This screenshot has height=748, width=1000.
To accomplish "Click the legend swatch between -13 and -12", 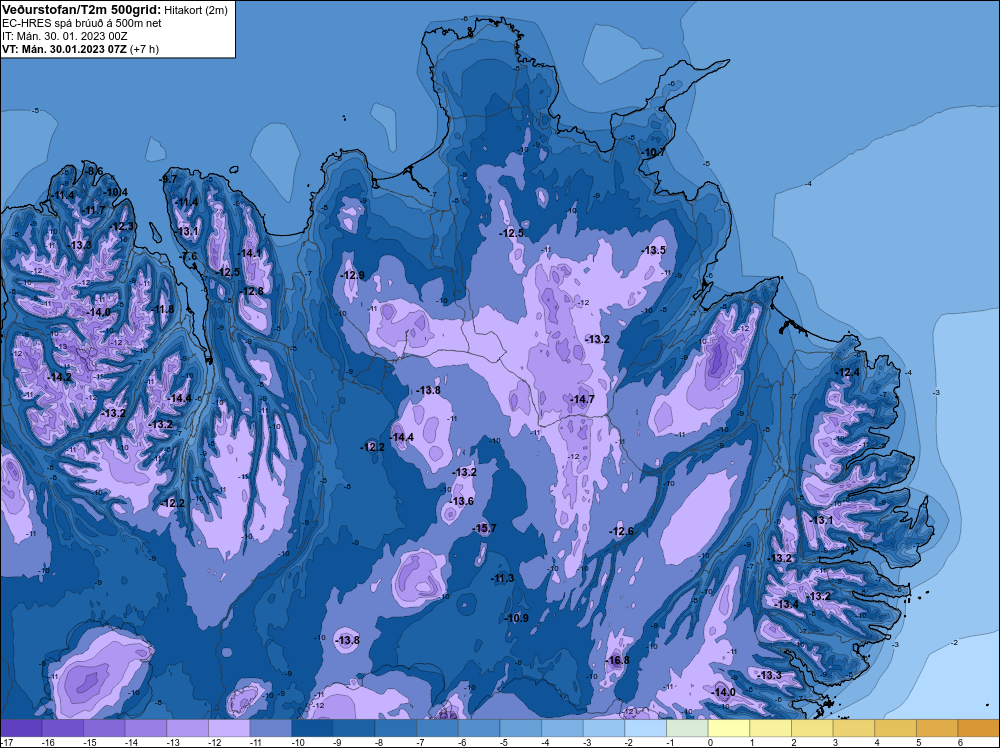I will (188, 728).
